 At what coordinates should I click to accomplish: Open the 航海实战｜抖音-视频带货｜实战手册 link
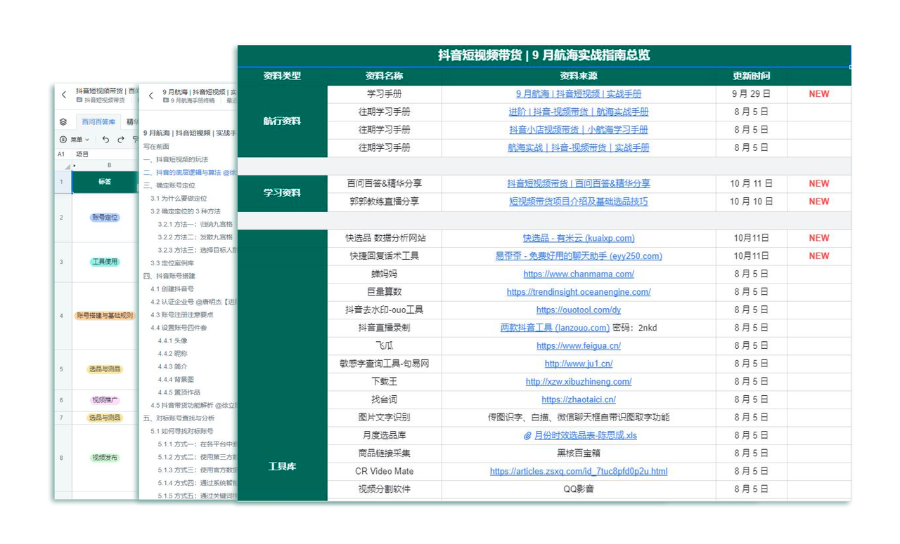(x=579, y=147)
